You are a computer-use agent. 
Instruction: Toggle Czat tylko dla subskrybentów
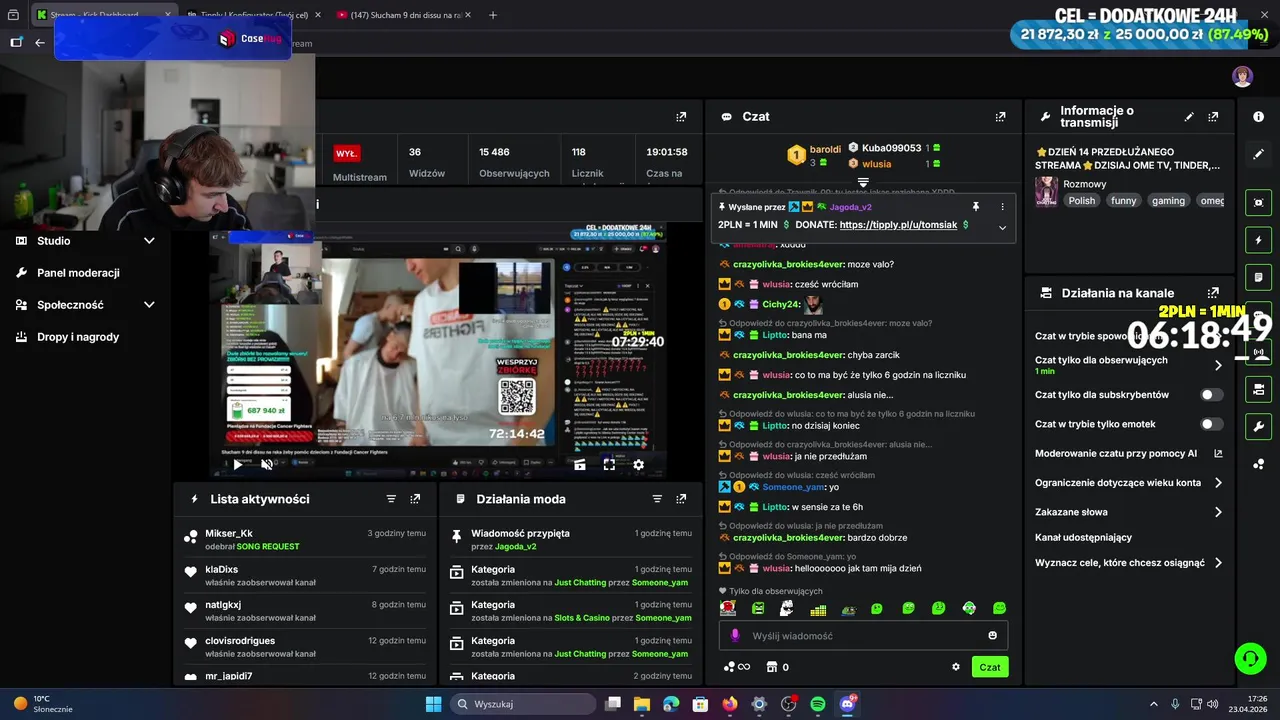point(1211,395)
